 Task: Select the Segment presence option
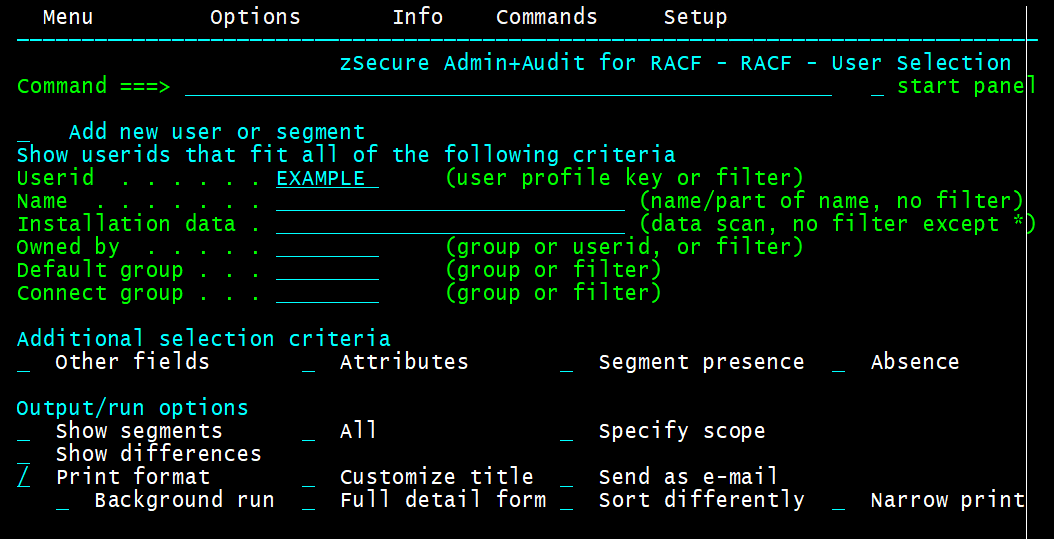(x=567, y=362)
